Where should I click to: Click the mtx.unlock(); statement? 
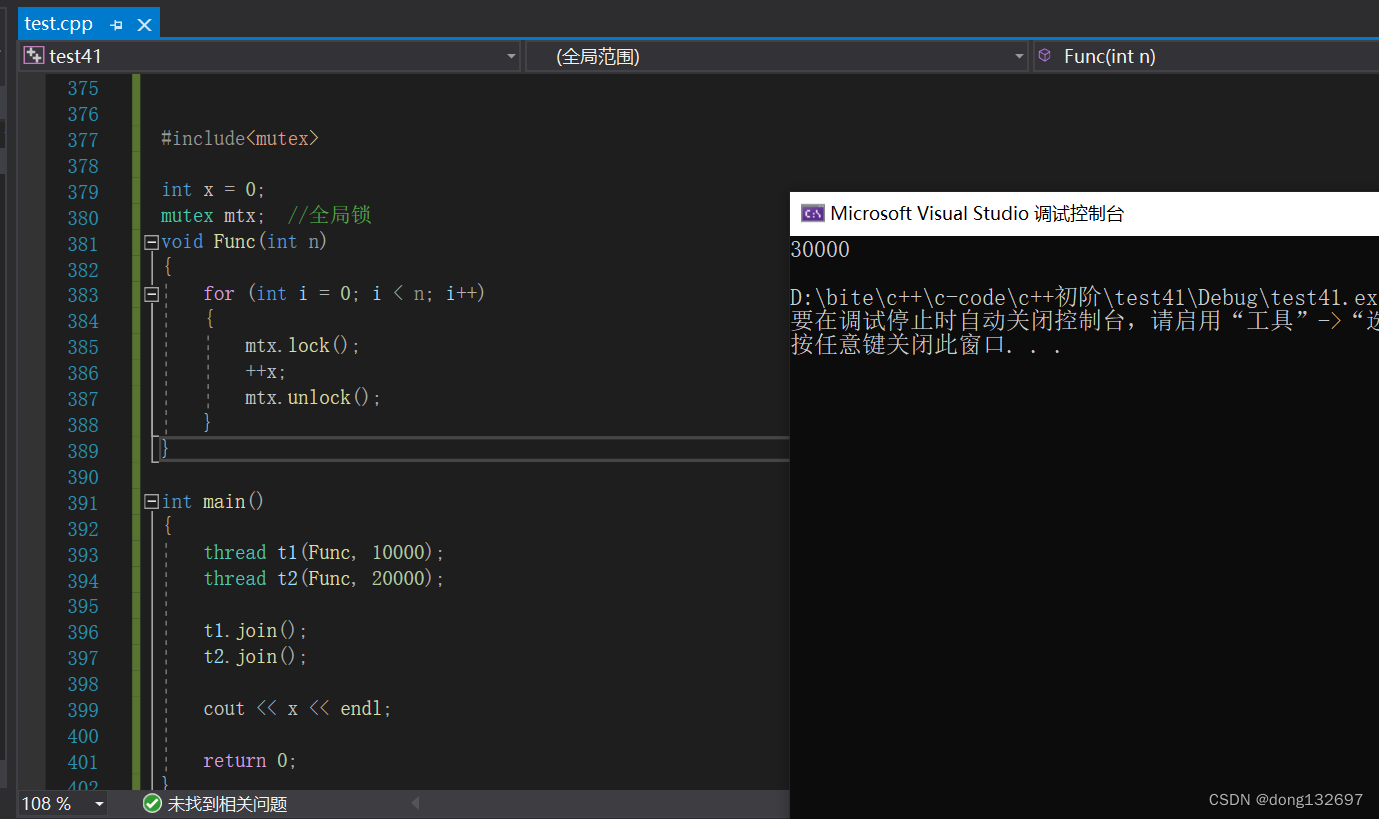click(x=313, y=397)
